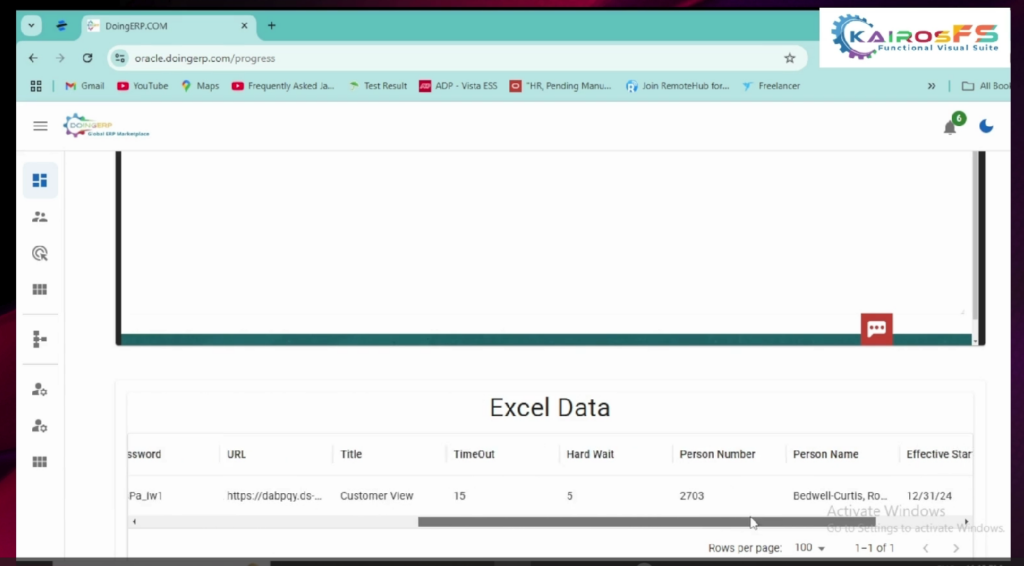Open the notifications bell icon
The width and height of the screenshot is (1024, 566).
(x=950, y=127)
